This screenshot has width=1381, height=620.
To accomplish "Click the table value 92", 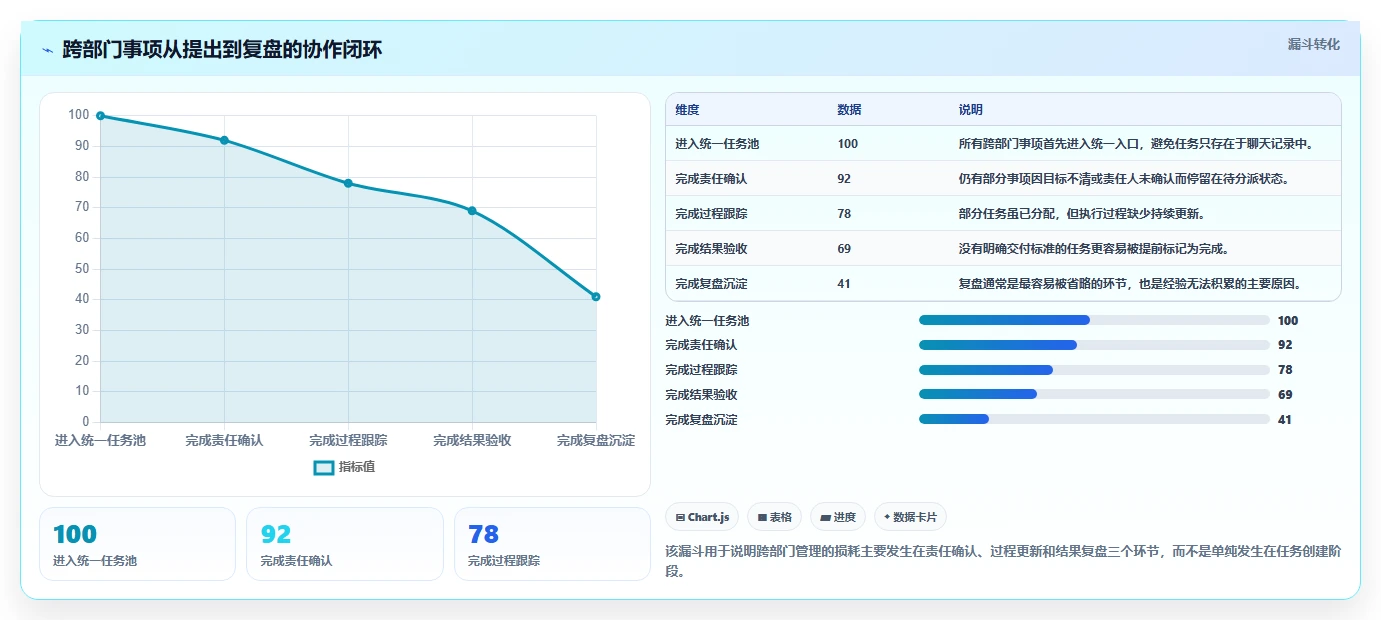I will point(844,179).
